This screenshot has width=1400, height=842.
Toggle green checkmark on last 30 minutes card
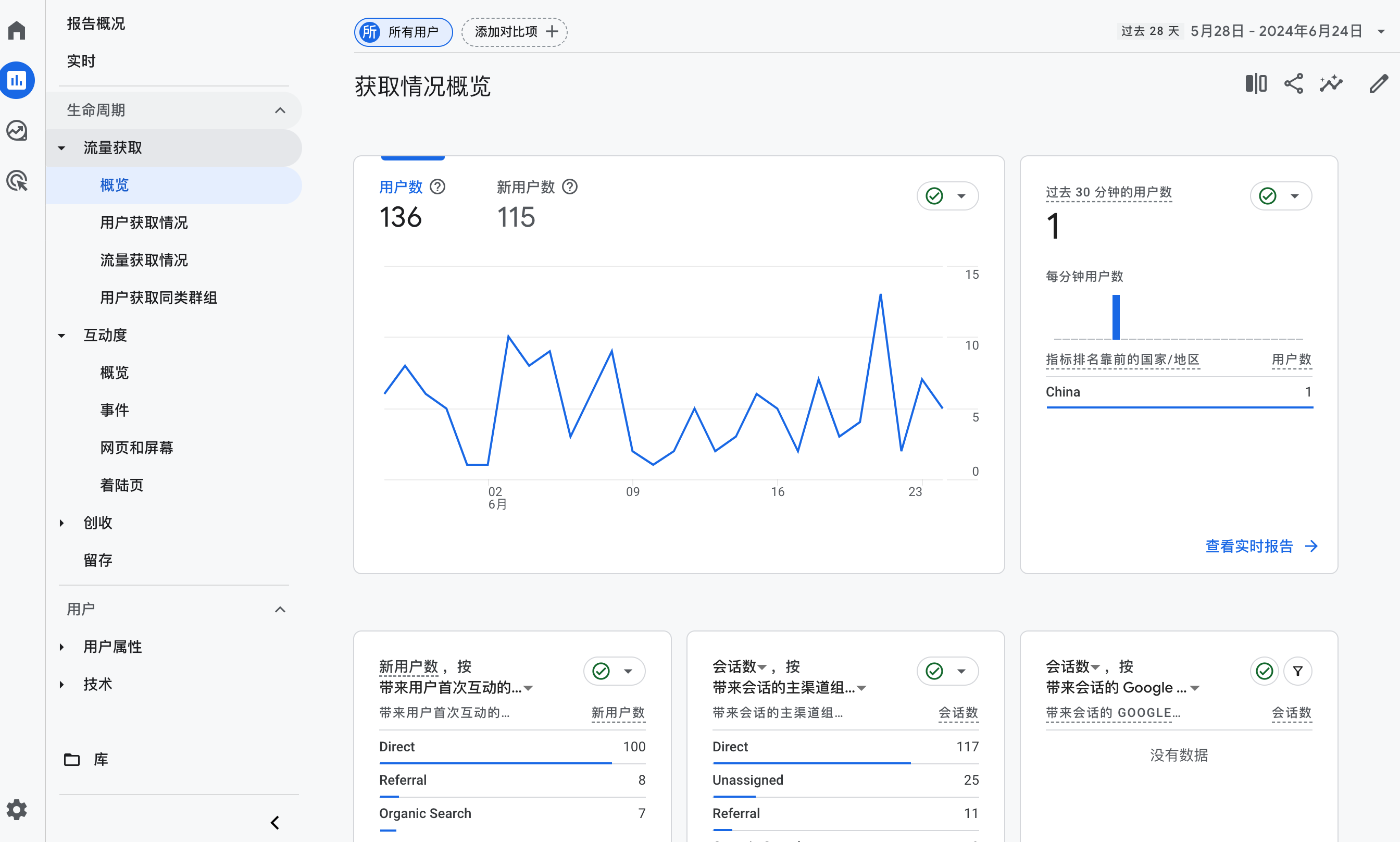point(1268,196)
